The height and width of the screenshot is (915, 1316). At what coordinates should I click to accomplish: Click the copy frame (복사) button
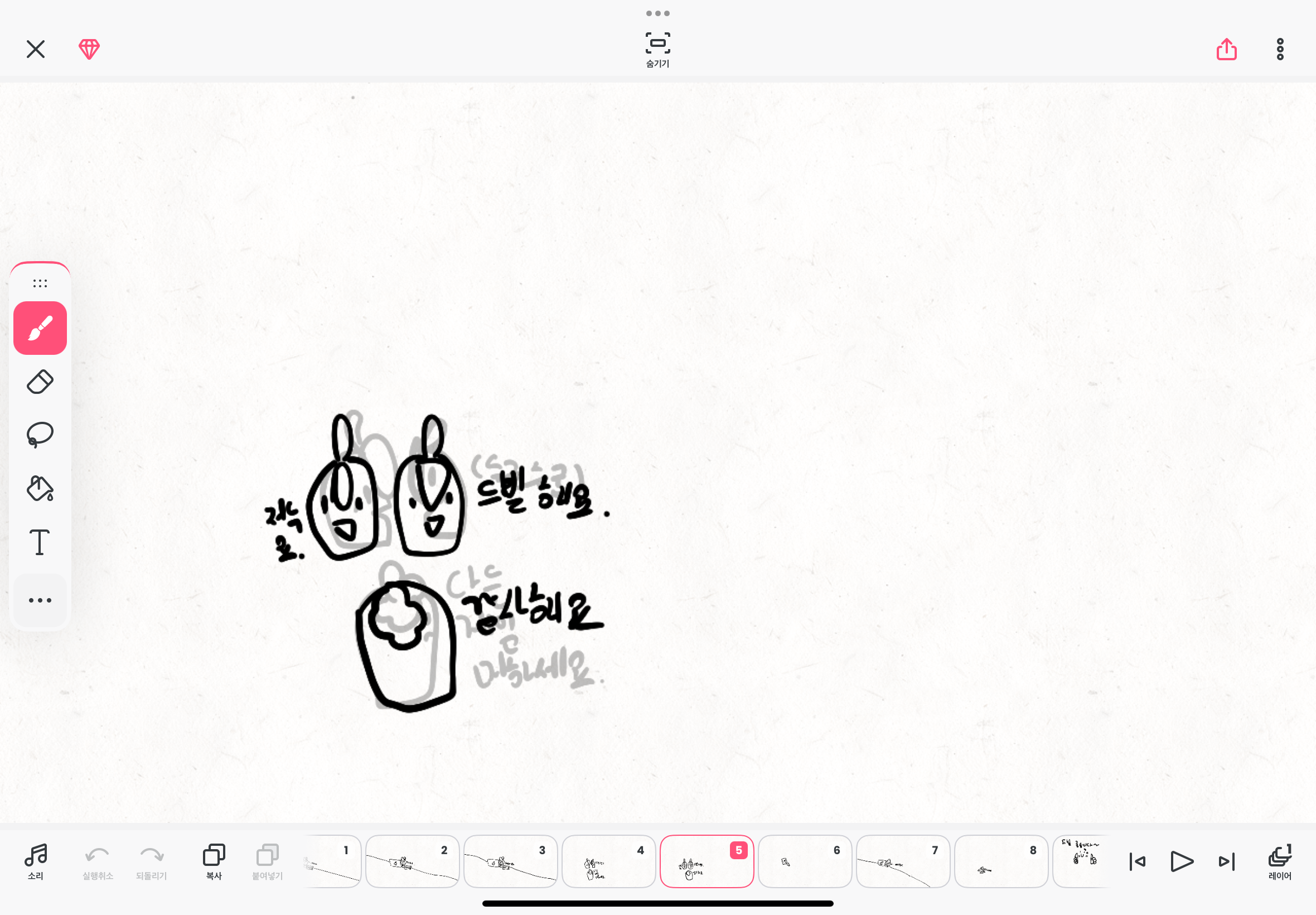(x=214, y=860)
